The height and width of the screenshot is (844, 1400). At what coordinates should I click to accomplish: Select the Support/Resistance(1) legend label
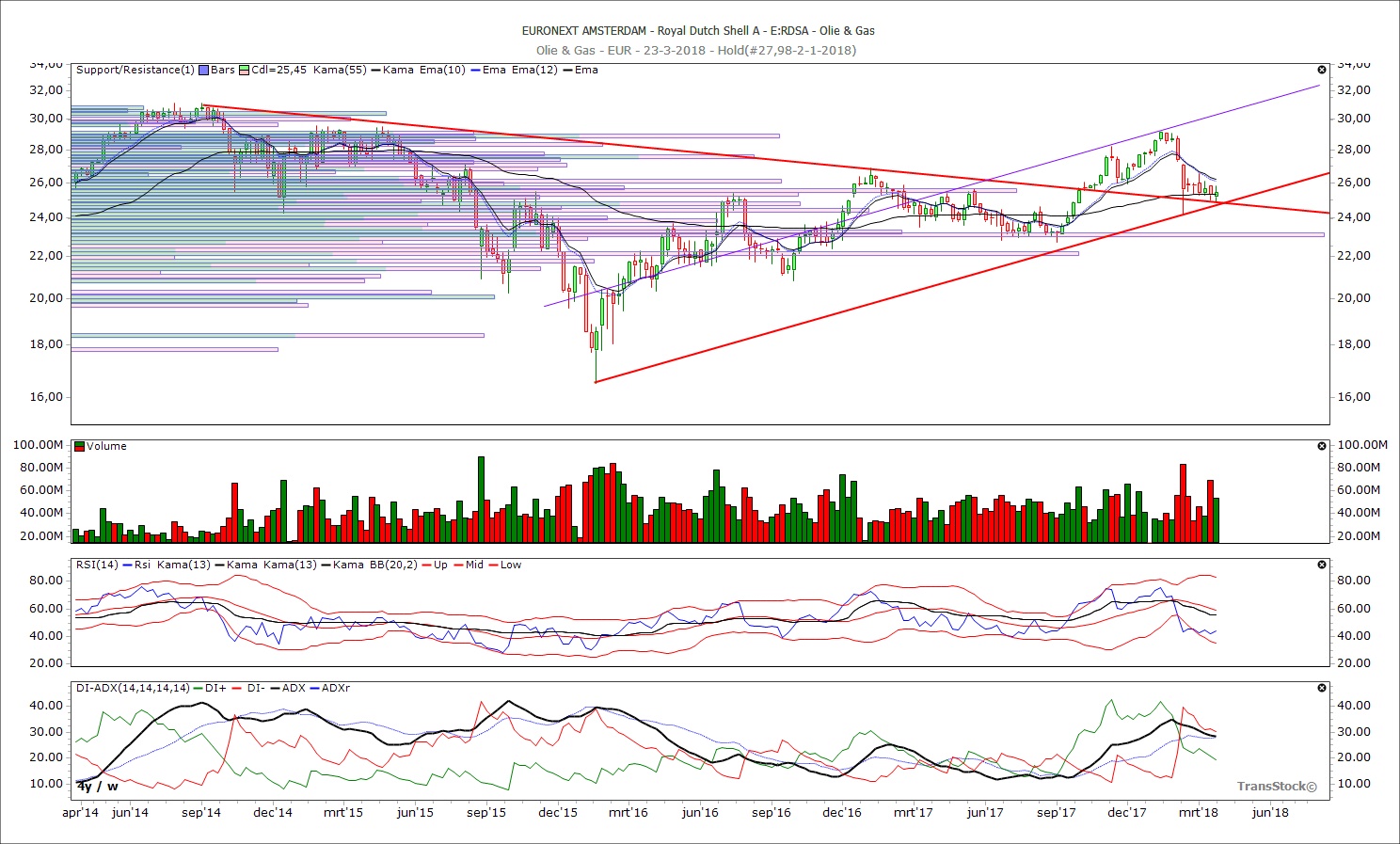[x=135, y=70]
